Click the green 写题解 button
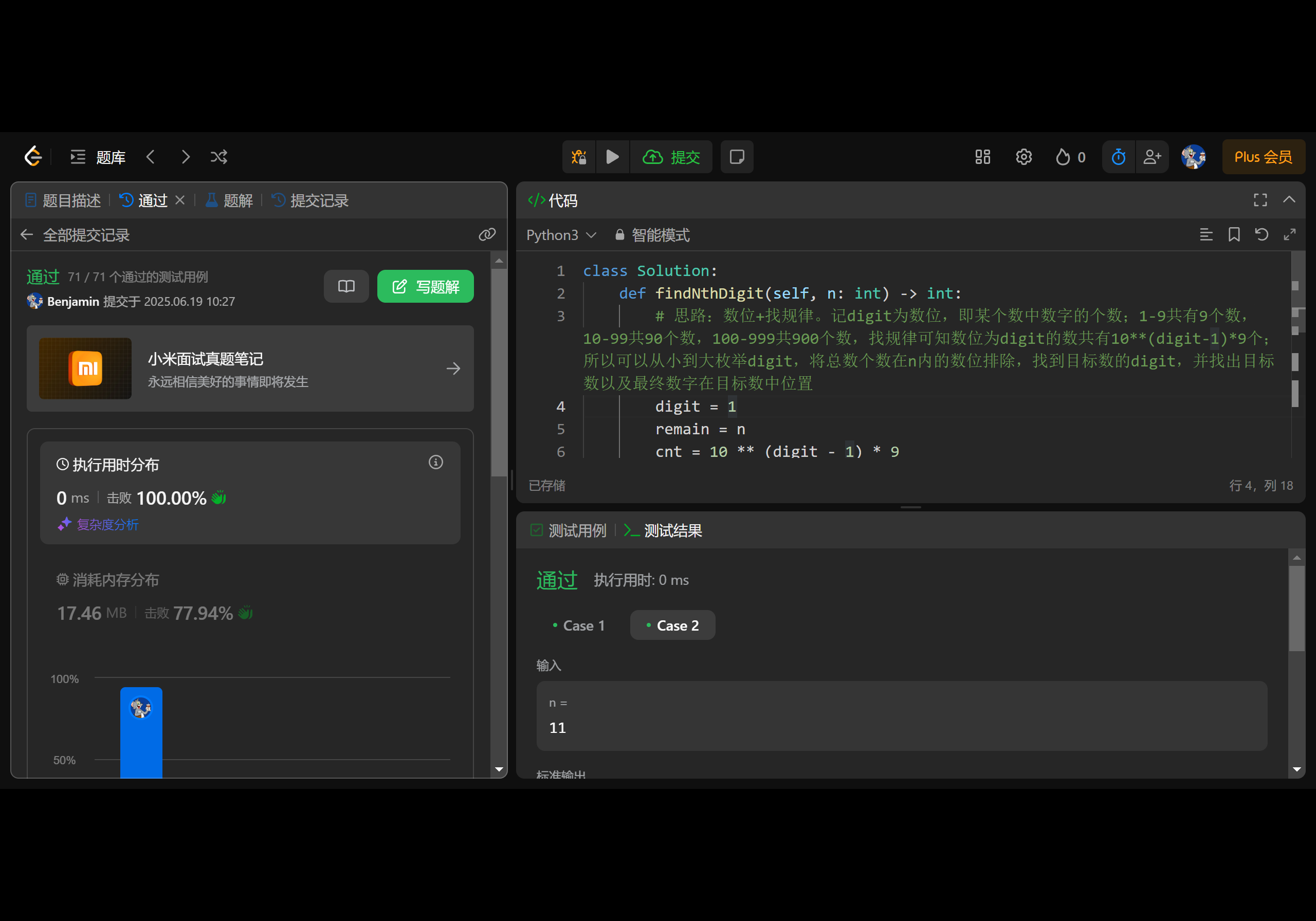This screenshot has width=1316, height=921. click(x=425, y=287)
